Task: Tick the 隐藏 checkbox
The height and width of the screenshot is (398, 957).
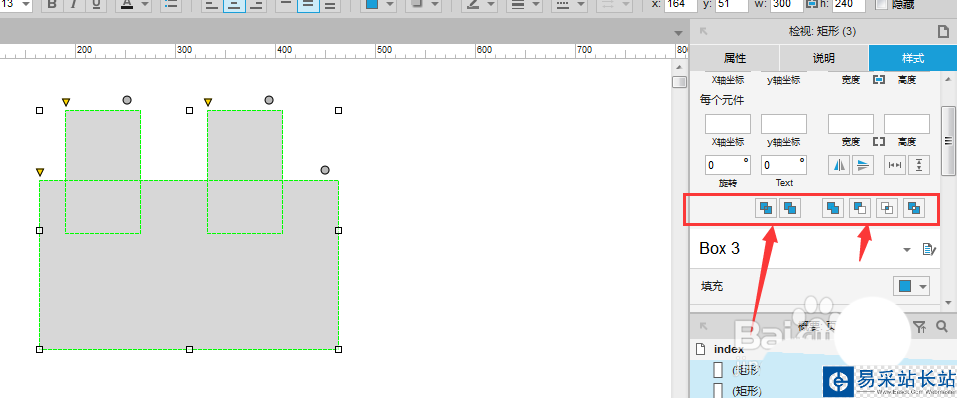Action: pyautogui.click(x=881, y=4)
